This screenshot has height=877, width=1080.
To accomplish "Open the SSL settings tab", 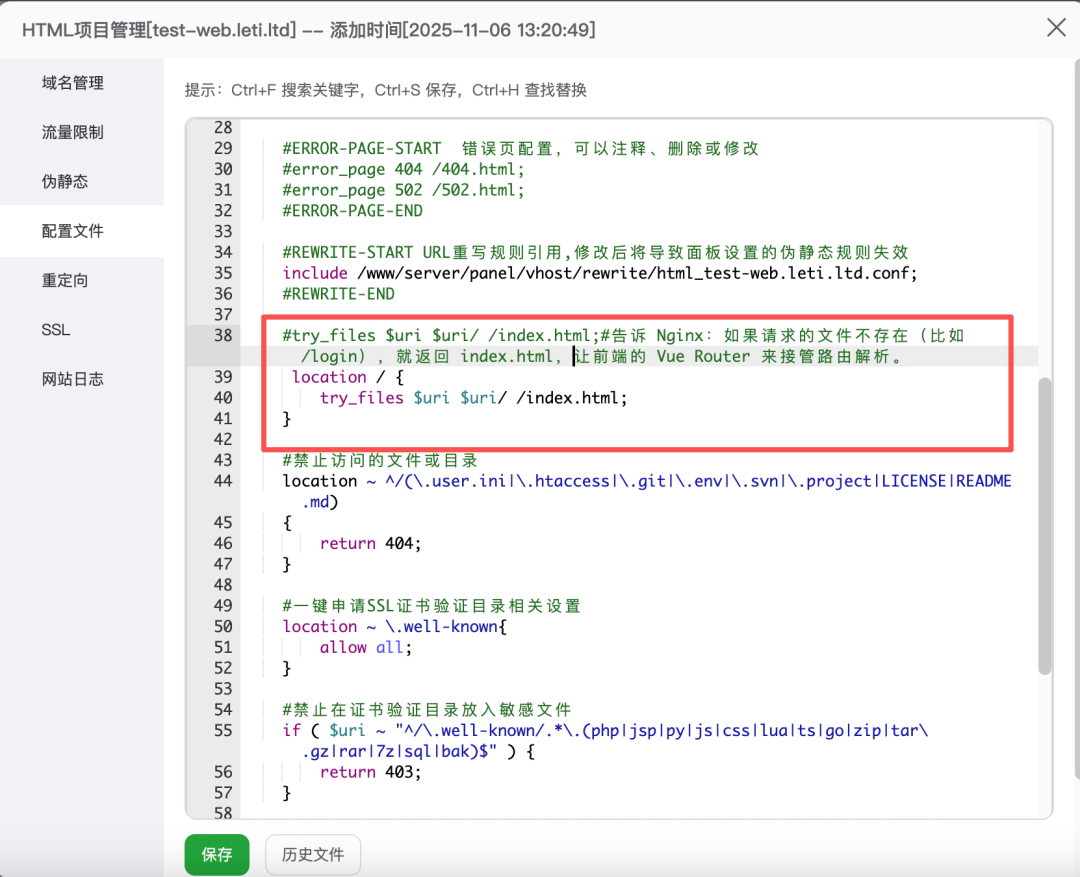I will point(56,330).
